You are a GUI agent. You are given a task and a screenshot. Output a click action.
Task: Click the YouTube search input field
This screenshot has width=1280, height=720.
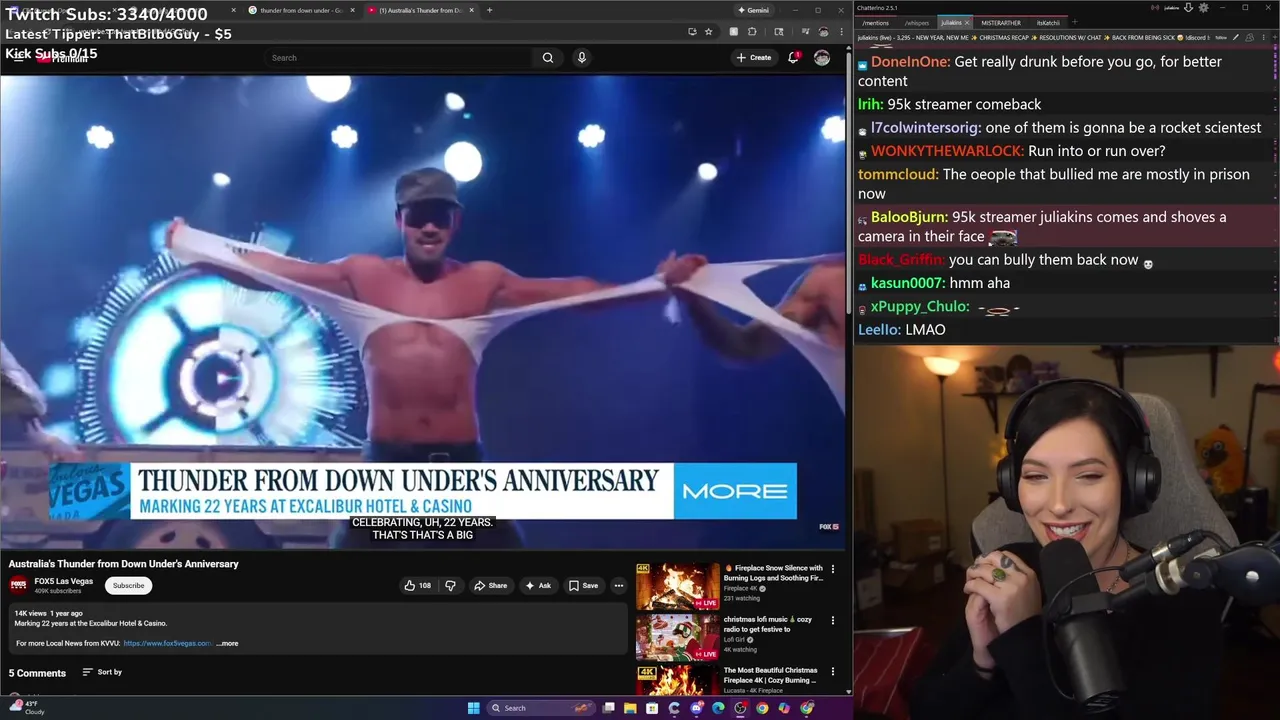(400, 57)
